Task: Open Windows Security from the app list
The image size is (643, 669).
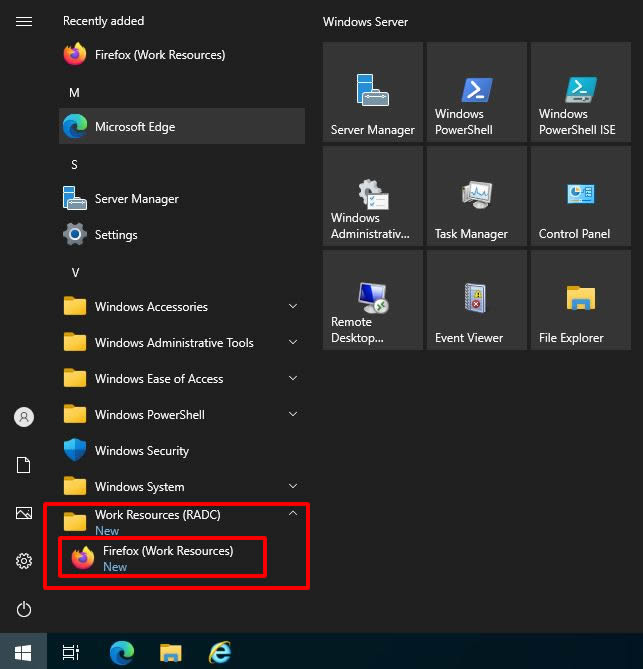Action: click(x=182, y=451)
